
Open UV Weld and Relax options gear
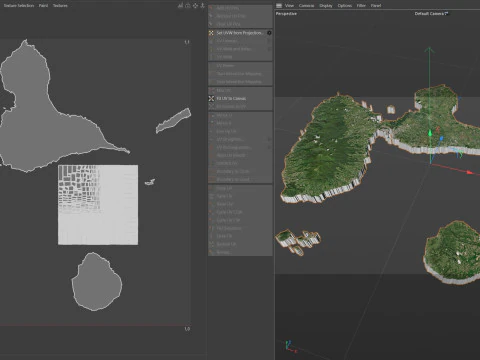[x=269, y=49]
